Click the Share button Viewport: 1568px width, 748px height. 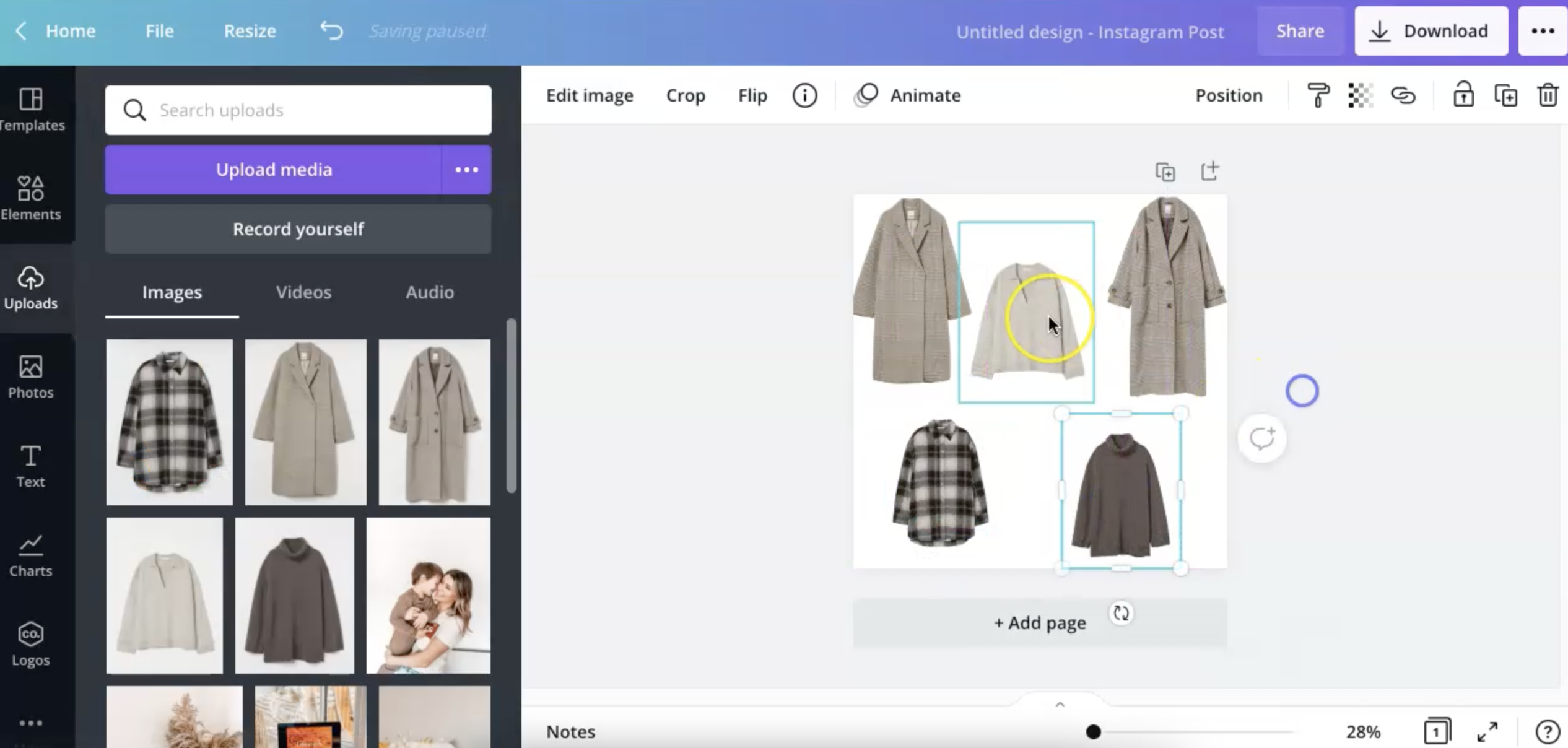coord(1300,31)
